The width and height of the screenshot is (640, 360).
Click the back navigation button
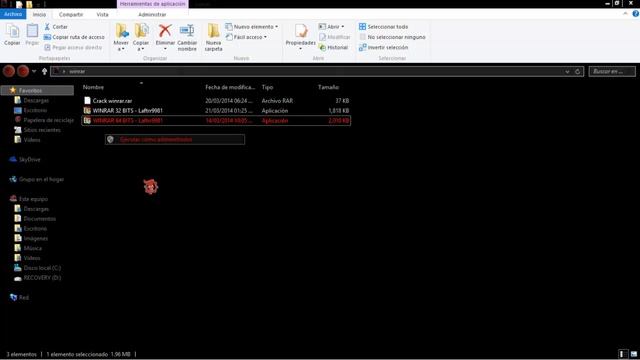(9, 71)
